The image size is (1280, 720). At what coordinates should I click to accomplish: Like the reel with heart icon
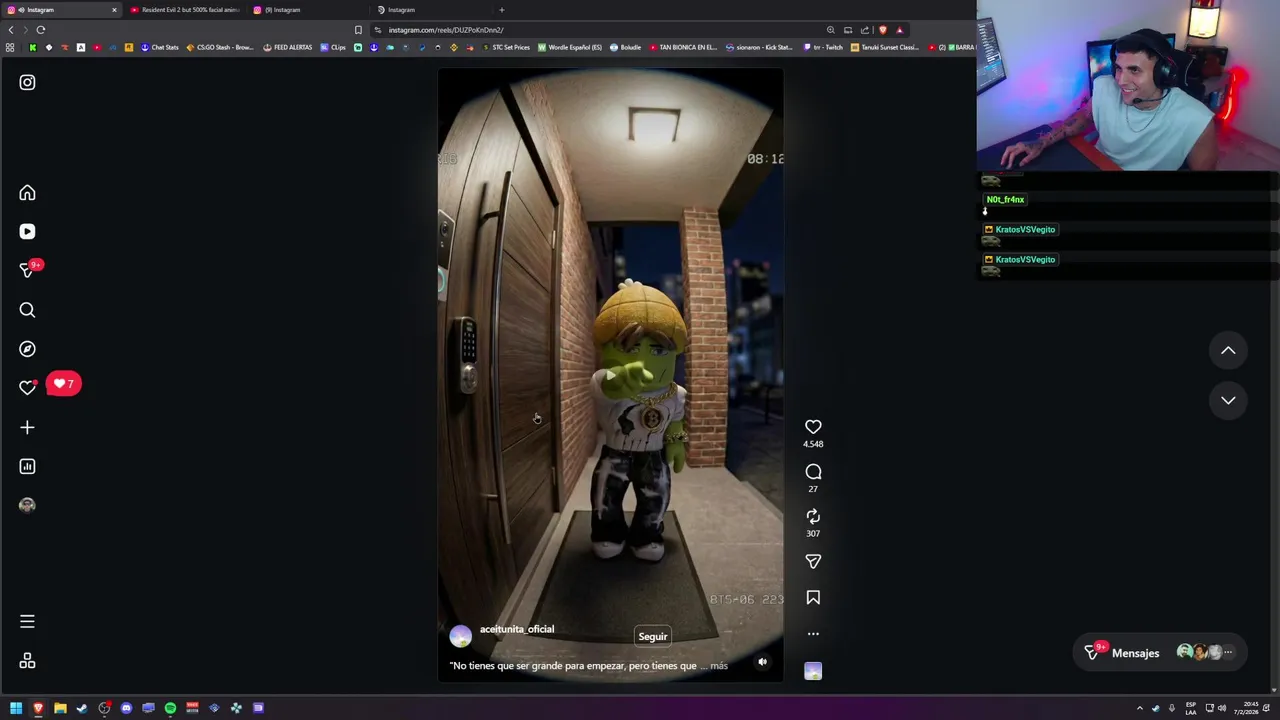[813, 427]
